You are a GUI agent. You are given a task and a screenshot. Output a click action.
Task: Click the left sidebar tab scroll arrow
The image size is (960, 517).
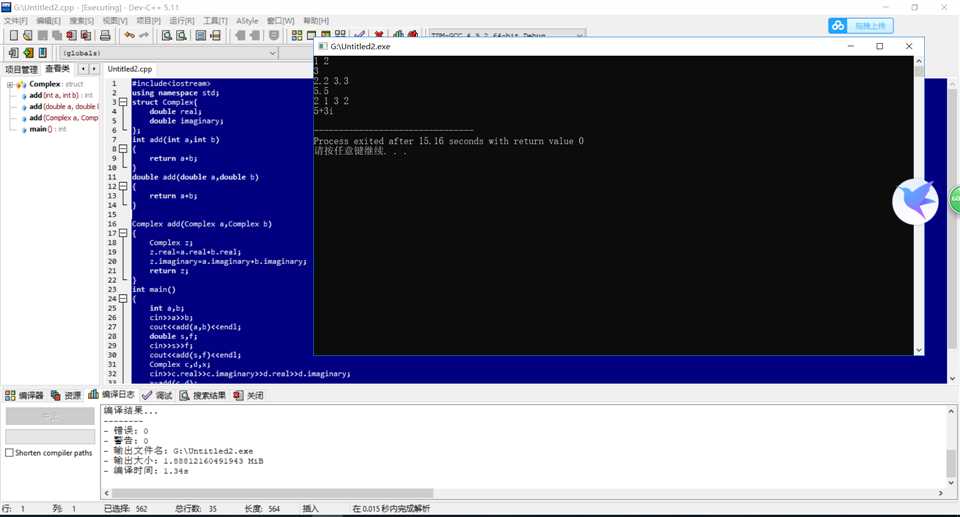point(83,69)
